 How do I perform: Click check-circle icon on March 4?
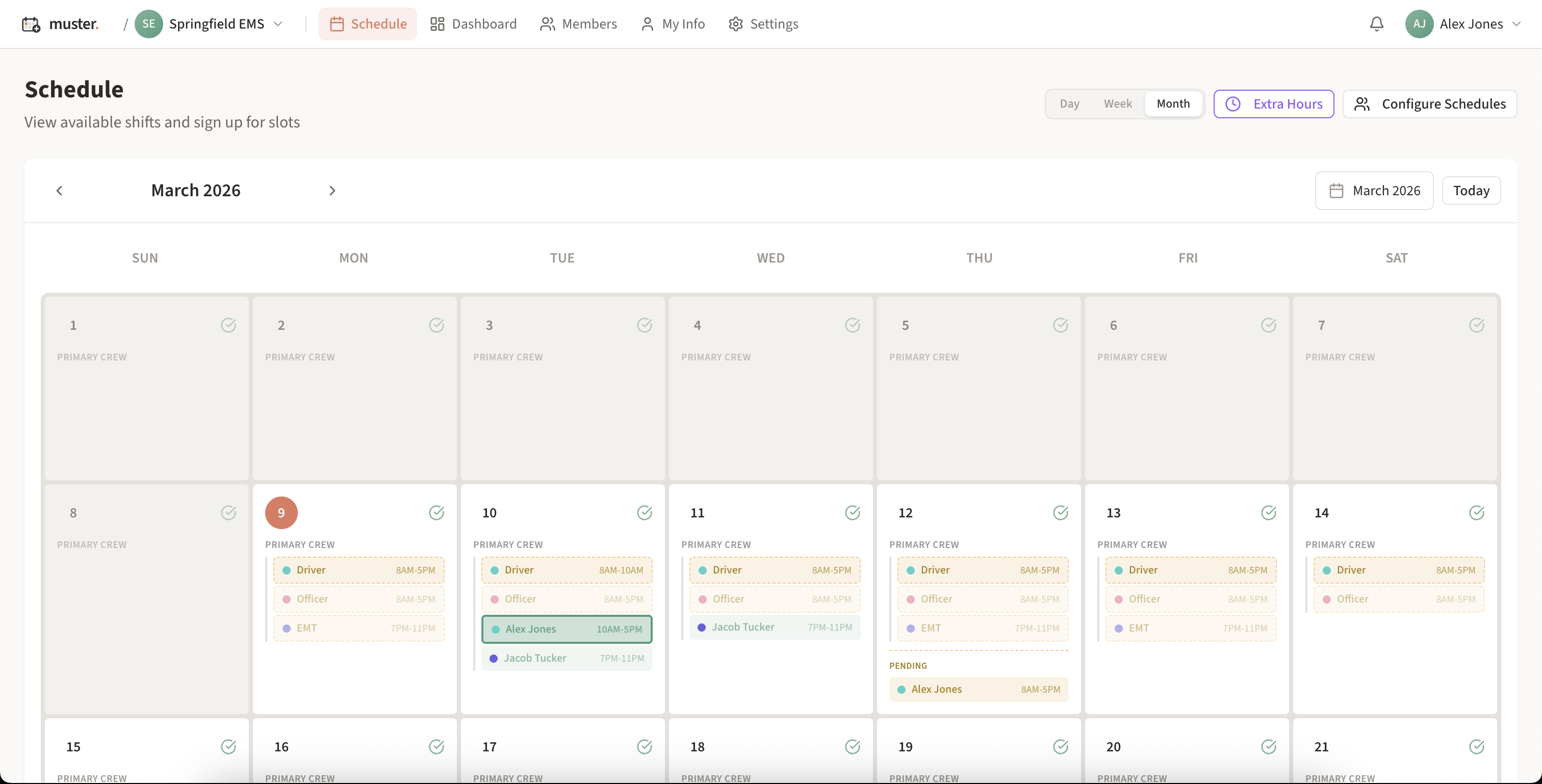(x=853, y=325)
